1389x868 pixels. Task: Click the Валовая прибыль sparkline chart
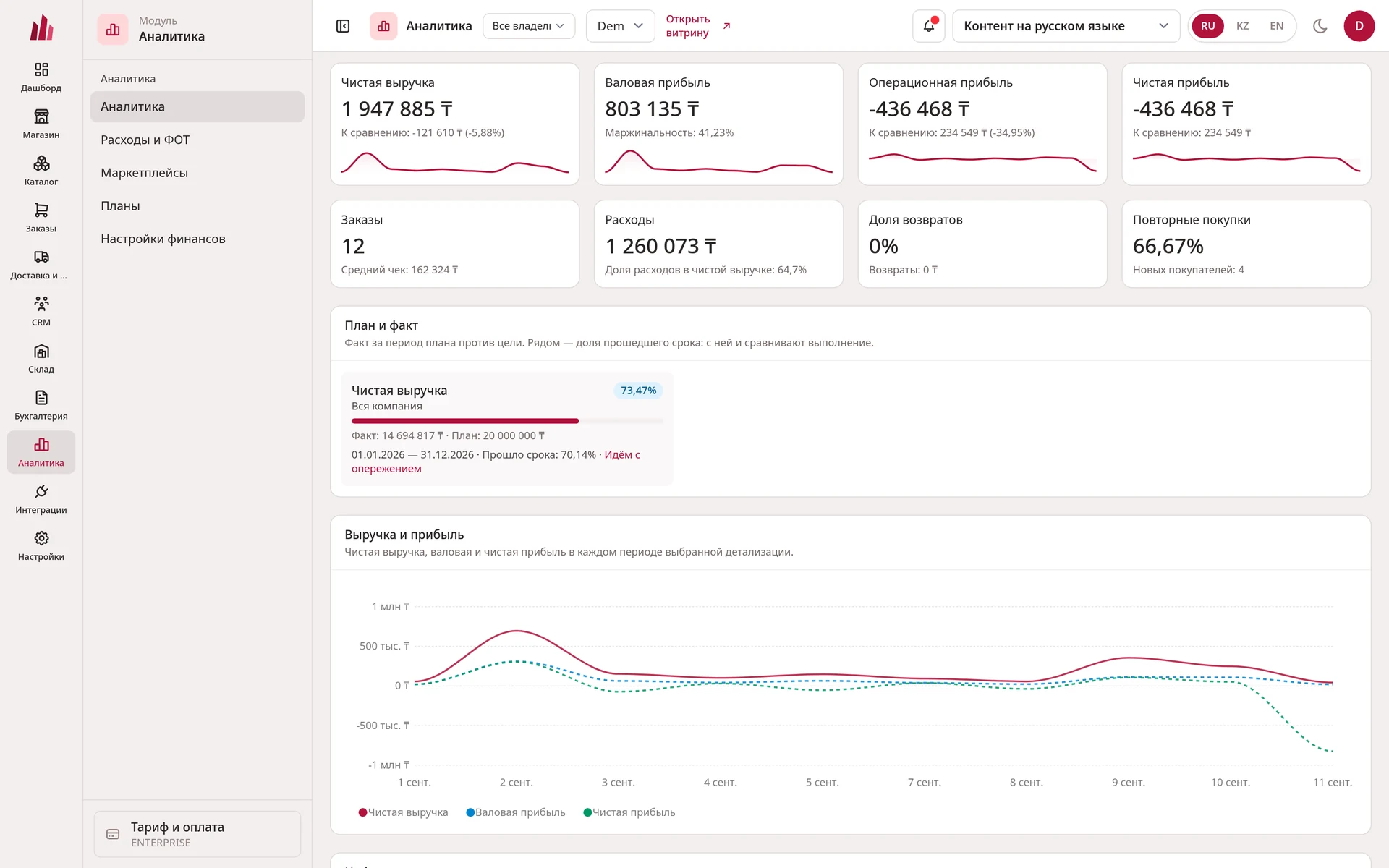[x=718, y=163]
